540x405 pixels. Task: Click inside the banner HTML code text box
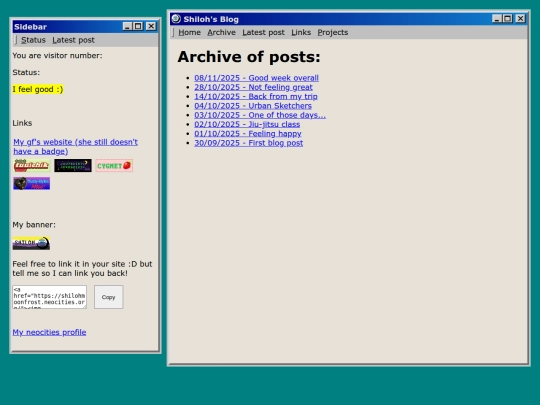(50, 297)
